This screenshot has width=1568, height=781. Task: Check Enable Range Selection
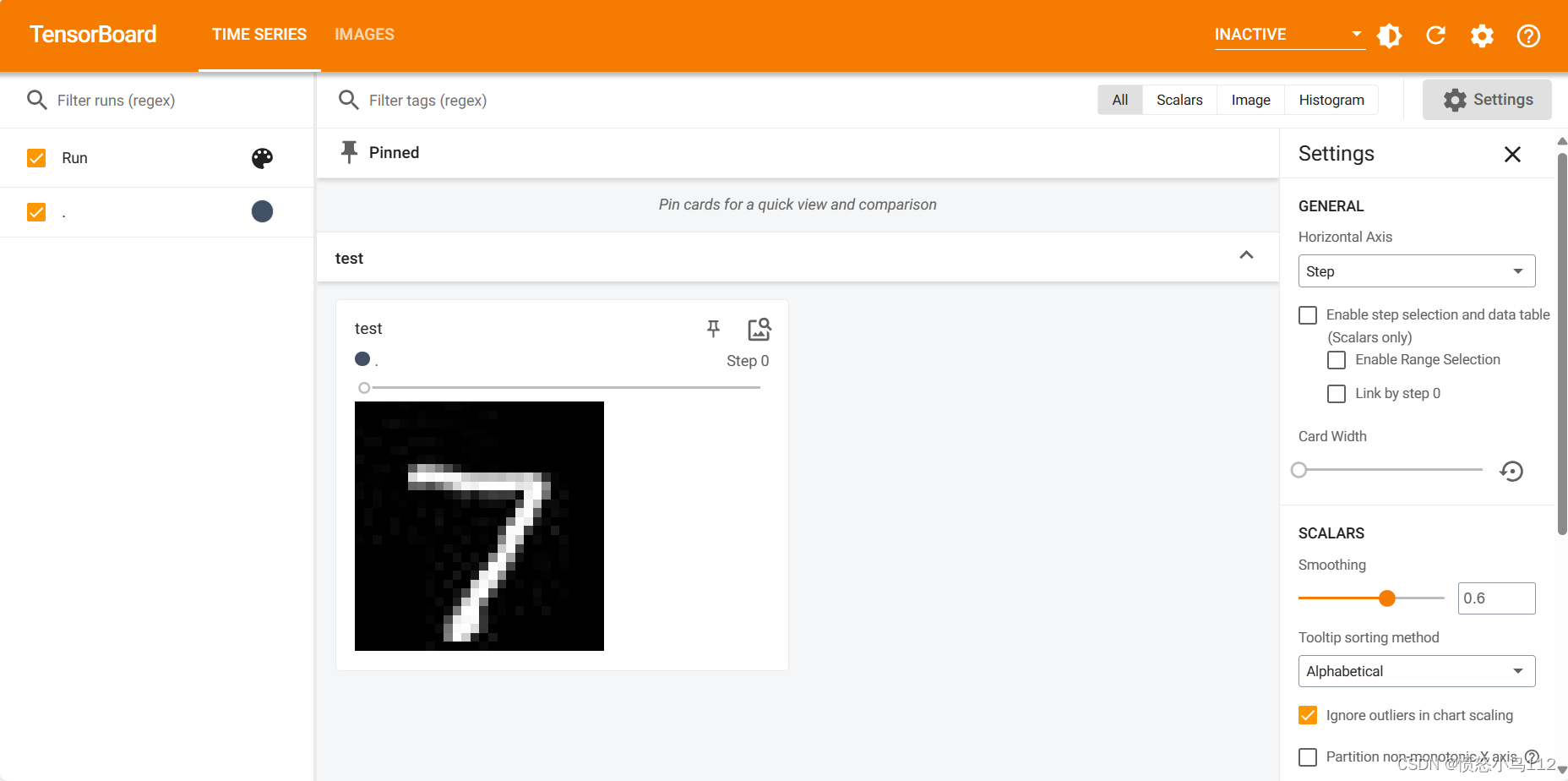1337,360
